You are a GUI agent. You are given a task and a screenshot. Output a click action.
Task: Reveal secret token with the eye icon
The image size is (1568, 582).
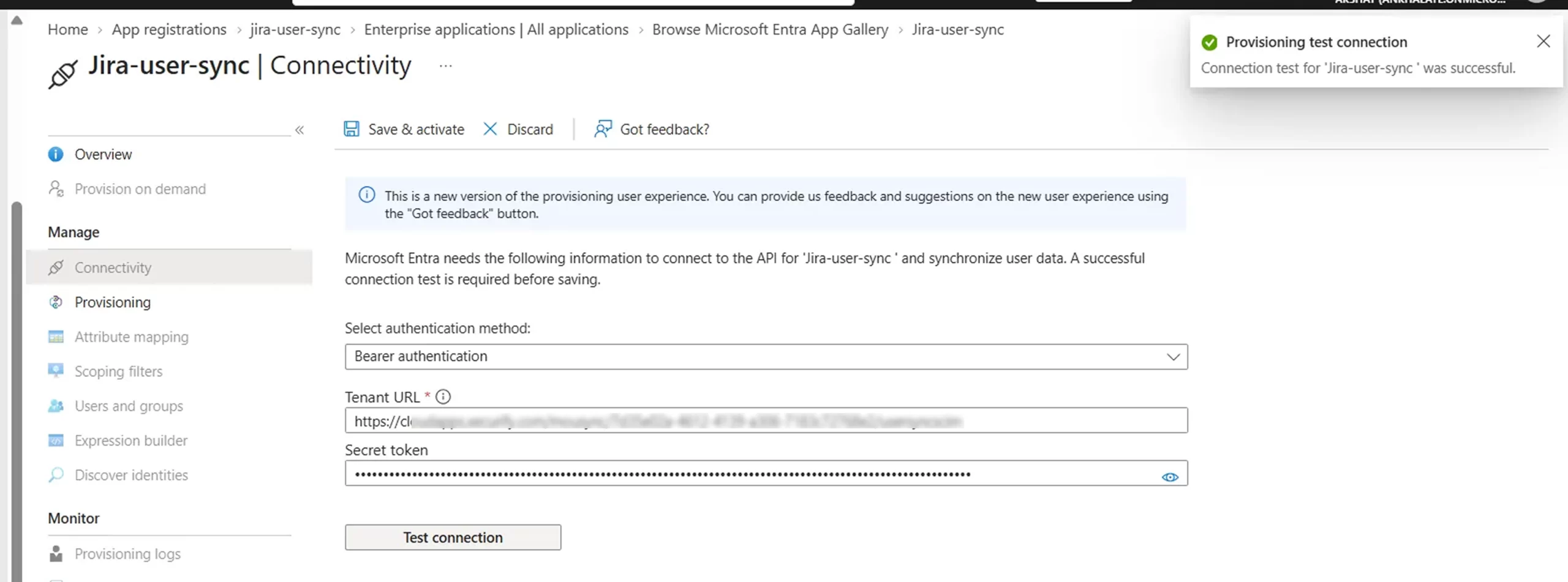[1170, 477]
